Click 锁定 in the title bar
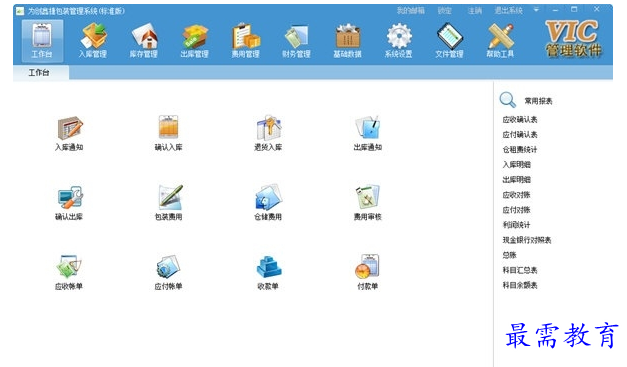The height and width of the screenshot is (367, 627). coord(445,10)
